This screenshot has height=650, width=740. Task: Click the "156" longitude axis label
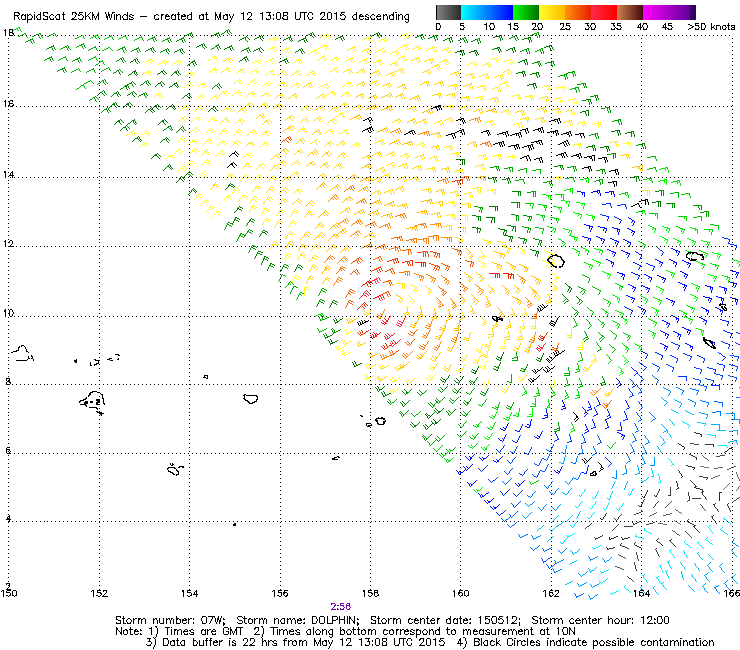[280, 593]
